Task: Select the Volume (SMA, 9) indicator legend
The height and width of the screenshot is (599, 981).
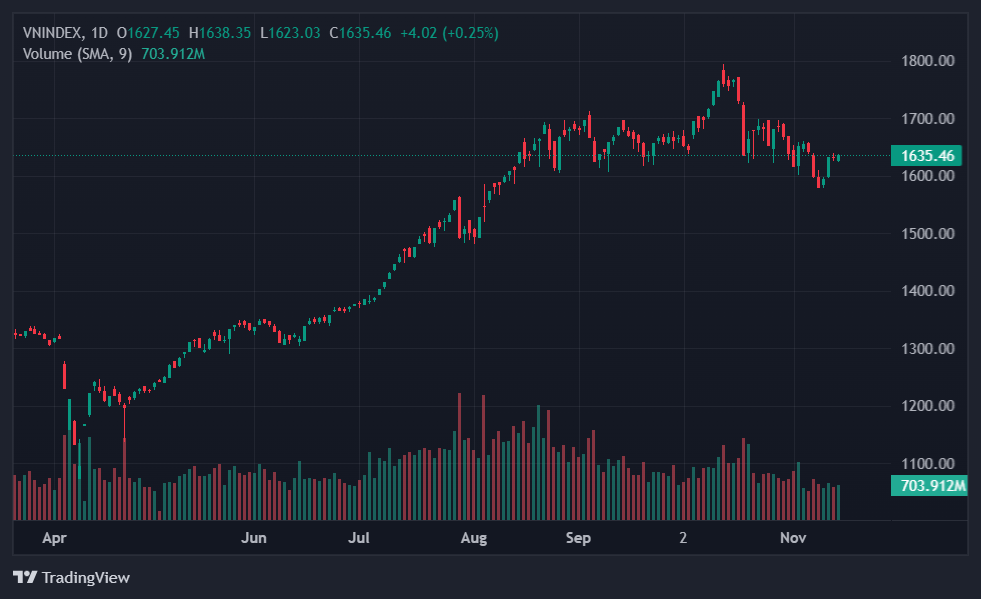Action: 78,53
